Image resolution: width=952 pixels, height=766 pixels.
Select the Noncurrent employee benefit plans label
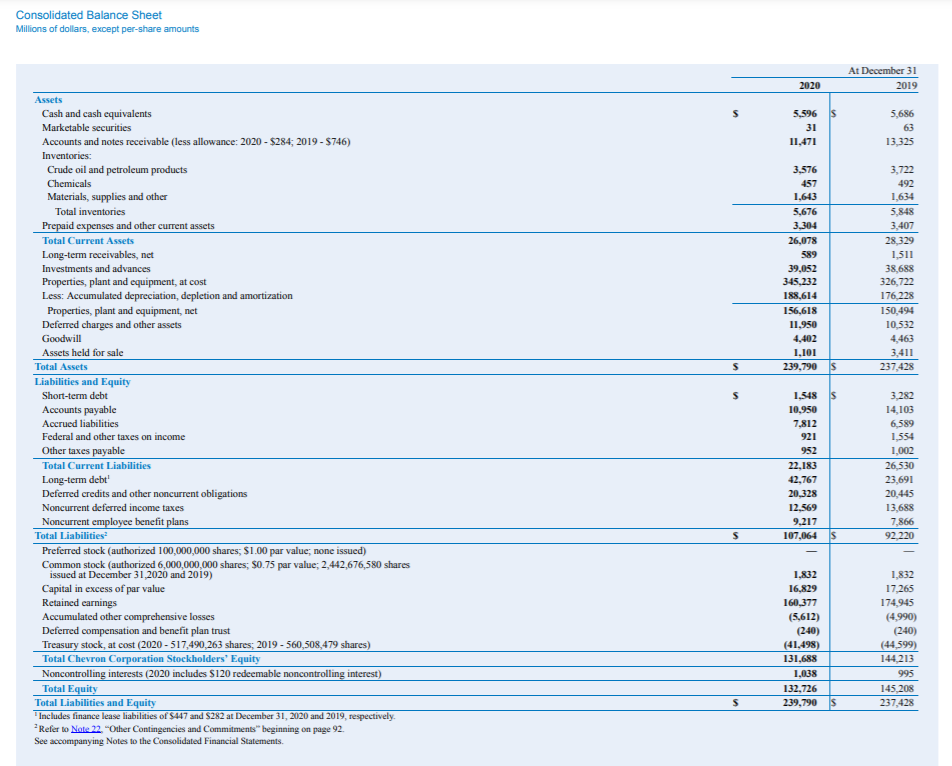tap(115, 522)
